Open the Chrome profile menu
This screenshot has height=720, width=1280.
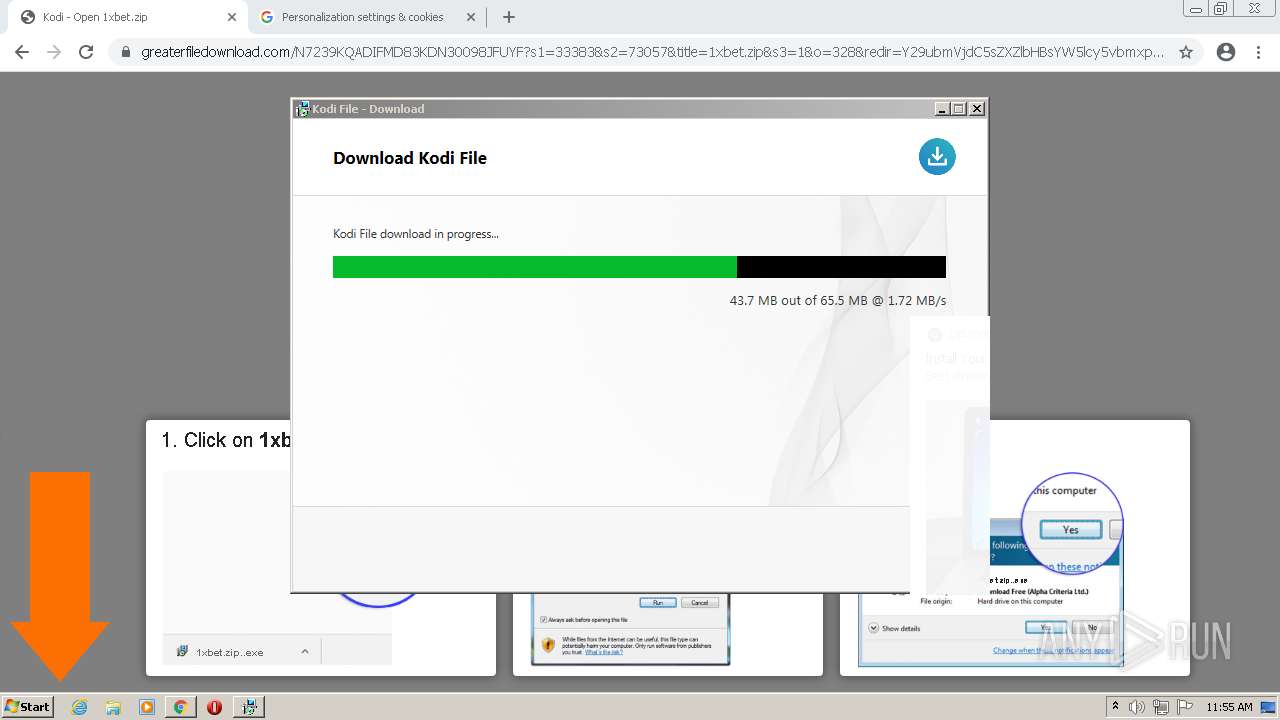(1226, 52)
